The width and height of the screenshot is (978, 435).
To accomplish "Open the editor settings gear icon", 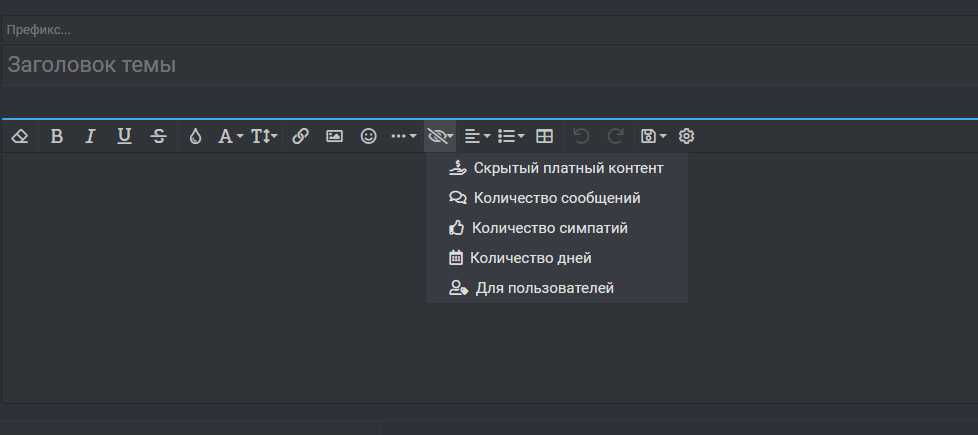I will 686,136.
